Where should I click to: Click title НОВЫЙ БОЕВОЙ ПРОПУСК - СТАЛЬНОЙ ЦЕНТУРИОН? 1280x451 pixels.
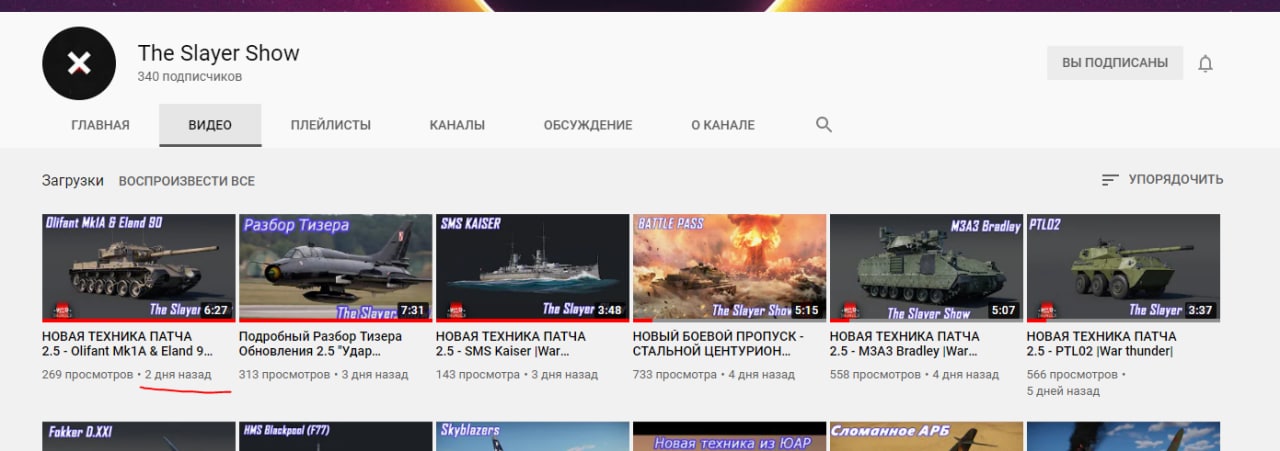718,344
